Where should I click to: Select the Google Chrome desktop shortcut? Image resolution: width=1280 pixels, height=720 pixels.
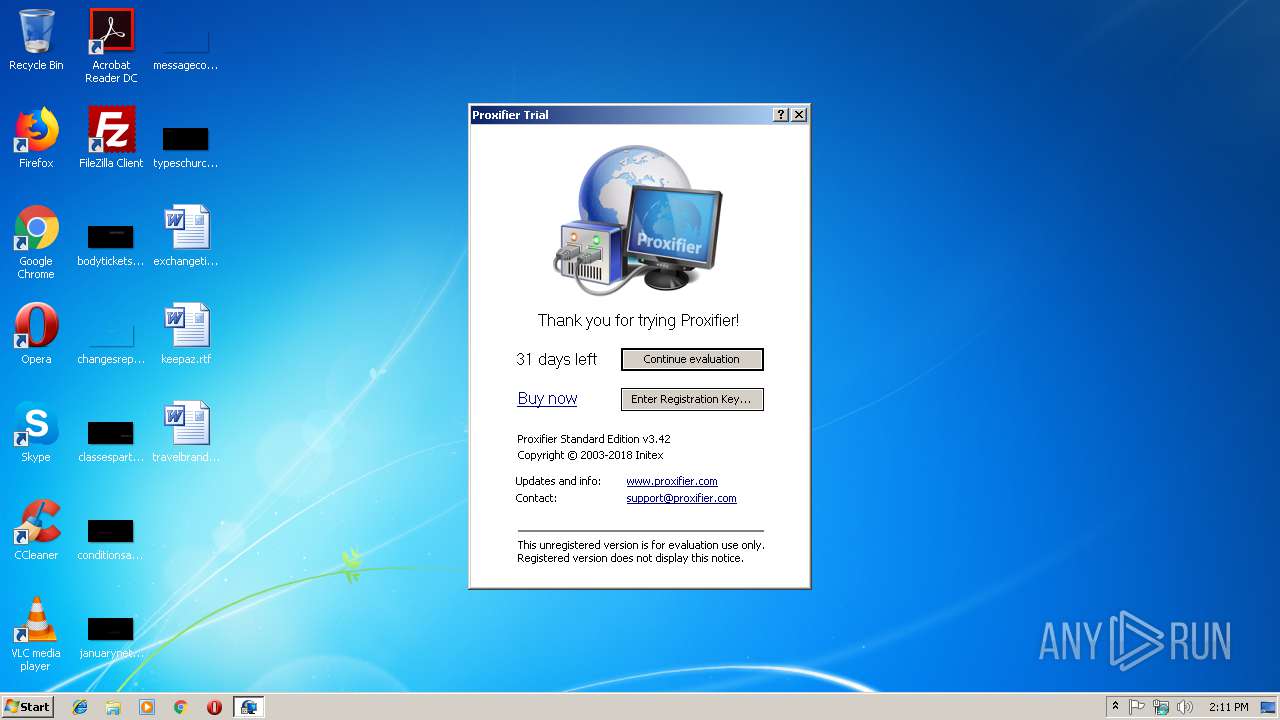pyautogui.click(x=36, y=242)
